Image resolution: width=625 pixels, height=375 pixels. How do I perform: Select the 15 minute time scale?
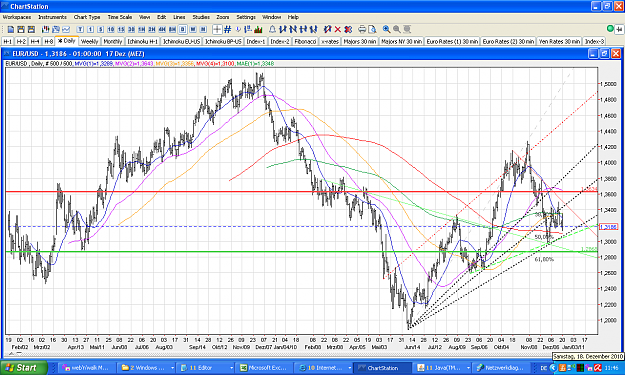click(x=121, y=29)
